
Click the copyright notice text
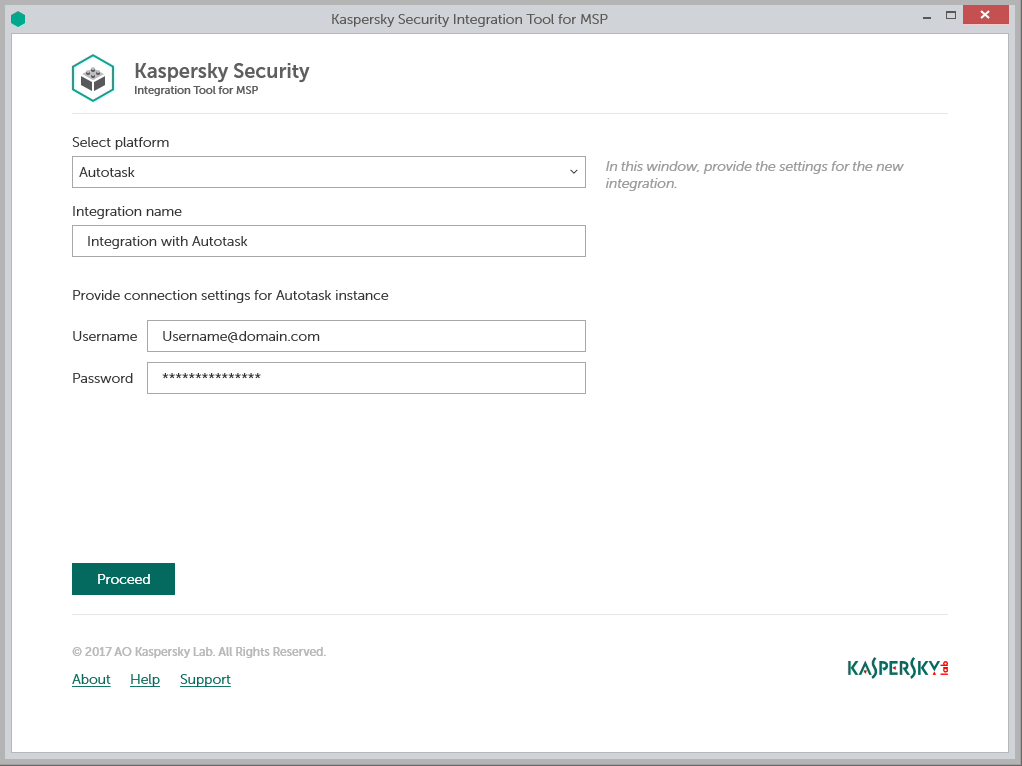(199, 651)
